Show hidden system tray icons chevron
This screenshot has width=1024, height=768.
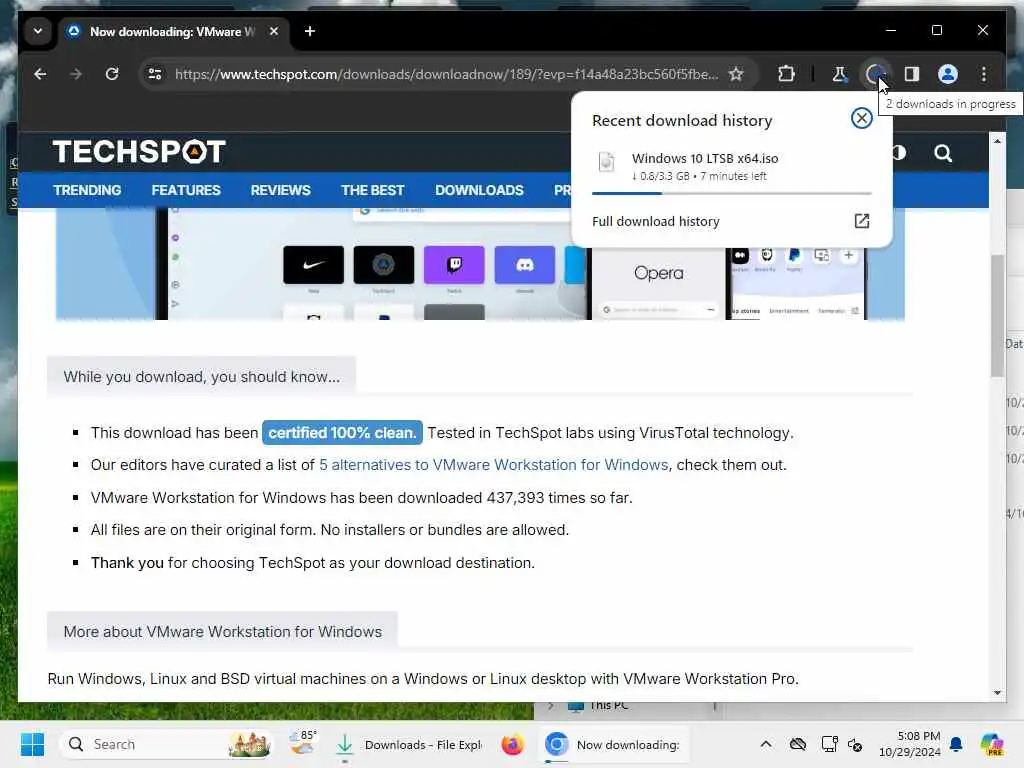[x=766, y=744]
